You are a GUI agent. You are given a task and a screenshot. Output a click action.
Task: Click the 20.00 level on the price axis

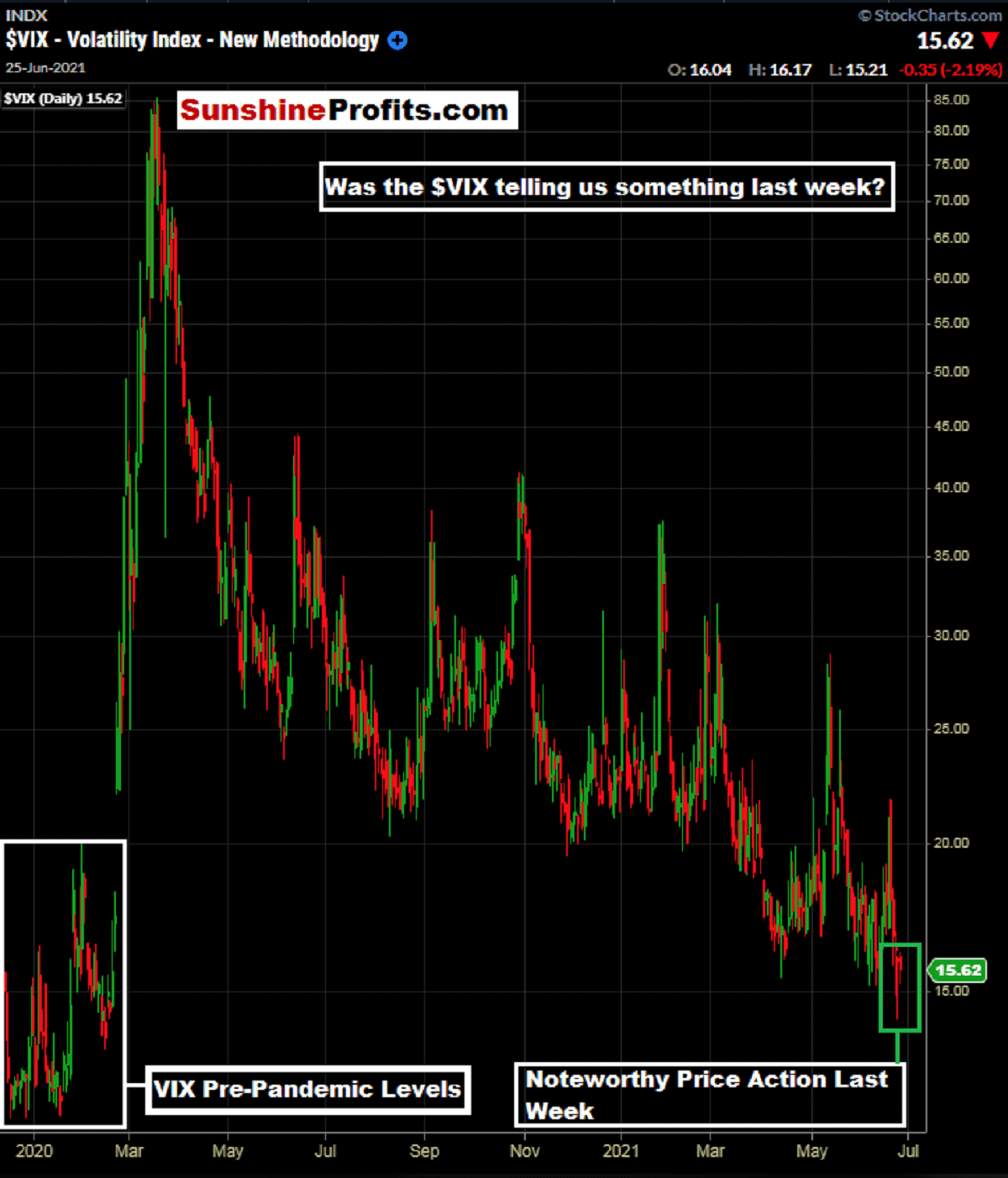[x=951, y=843]
